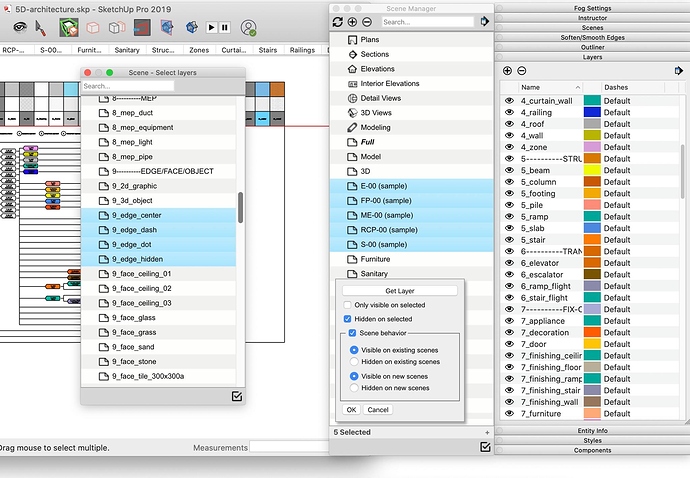Select the arrow pointer tool in the toolbar

40,28
